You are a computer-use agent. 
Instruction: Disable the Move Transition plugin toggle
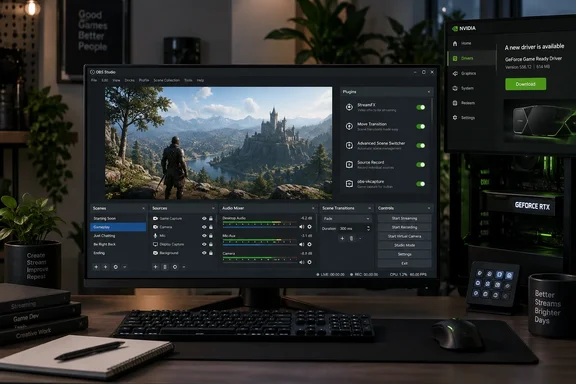tap(421, 126)
